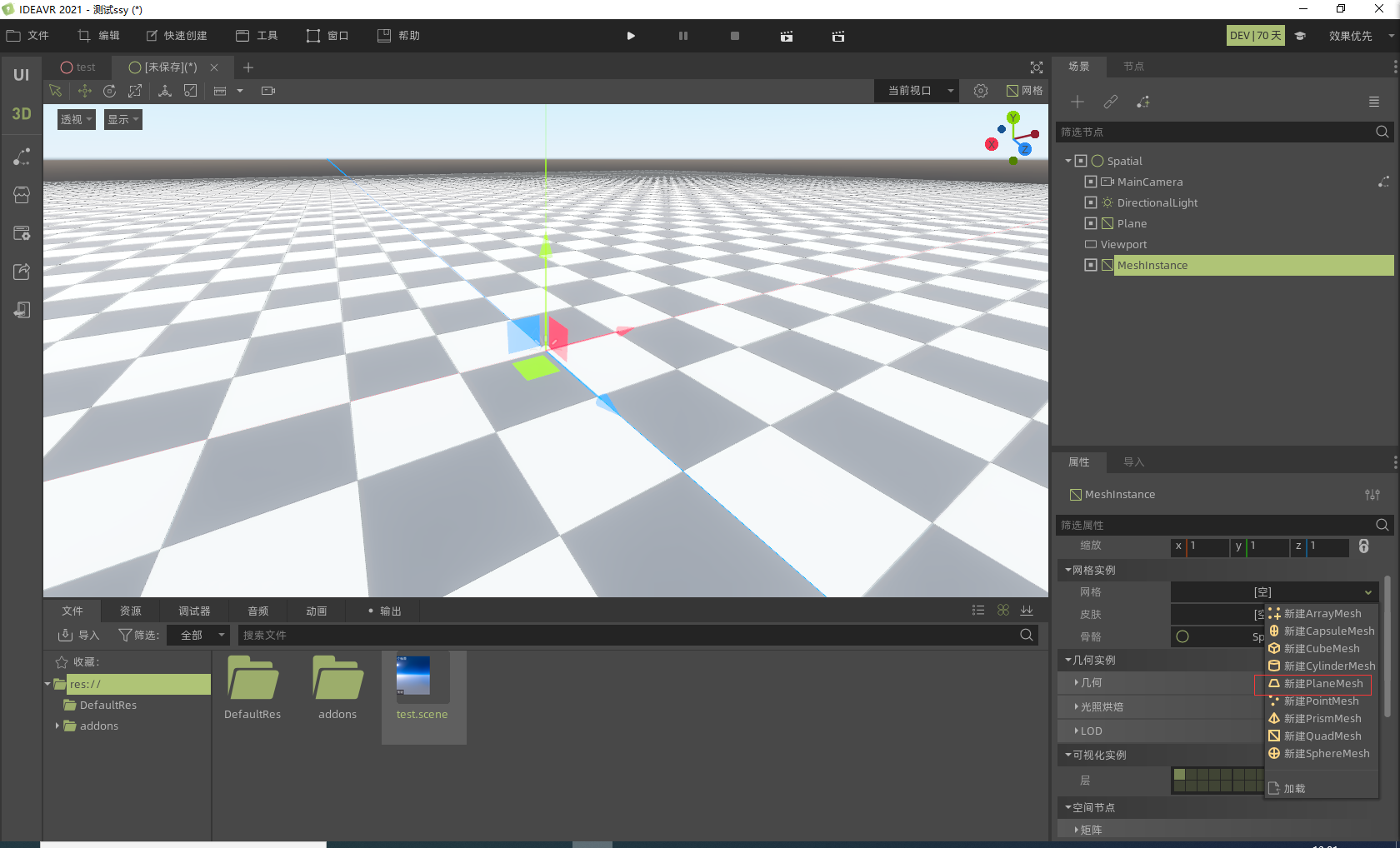Screen dimensions: 1400x848
Task: Add a new scene tab with plus
Action: [248, 67]
